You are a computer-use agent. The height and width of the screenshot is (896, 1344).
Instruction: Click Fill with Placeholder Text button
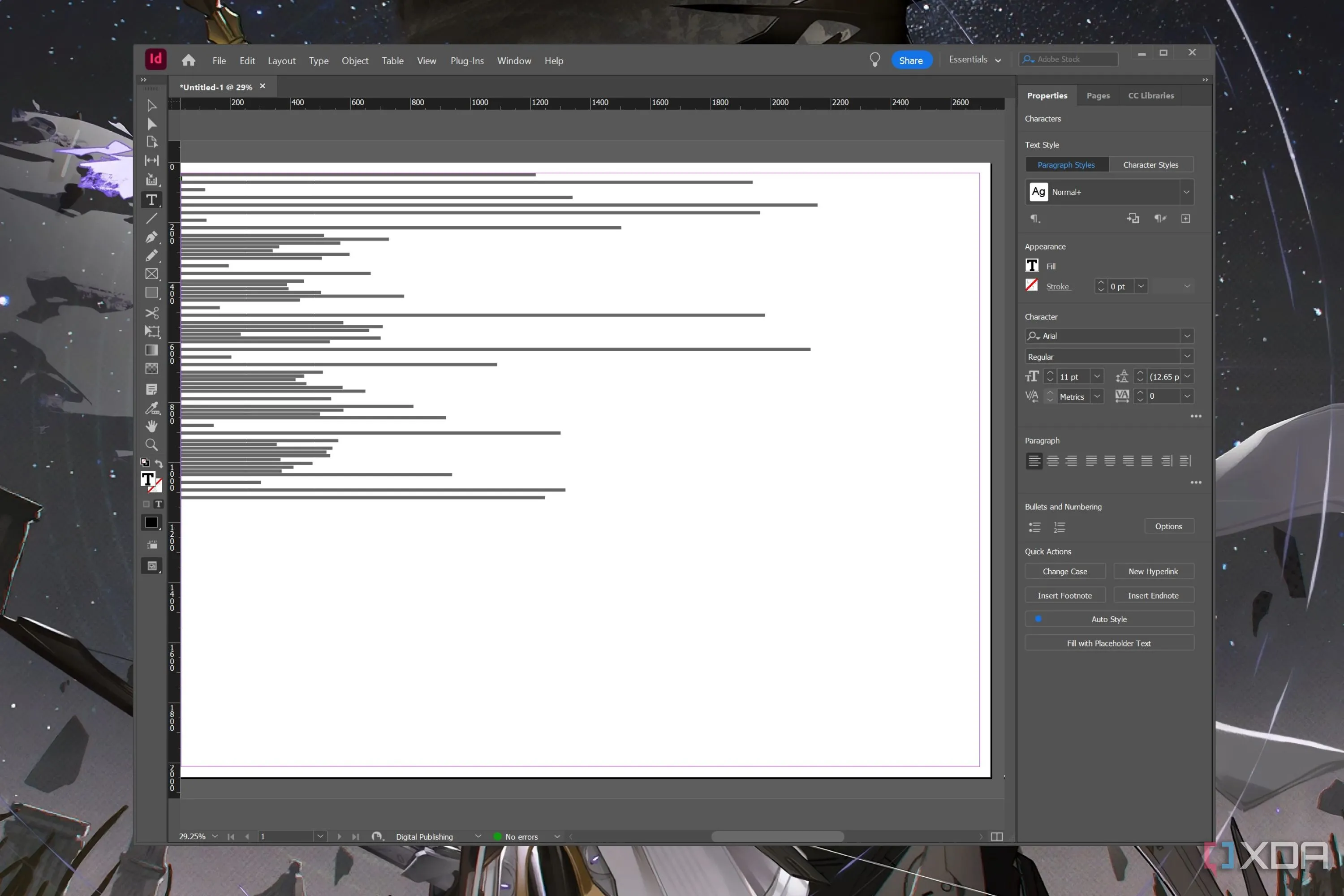[x=1108, y=643]
